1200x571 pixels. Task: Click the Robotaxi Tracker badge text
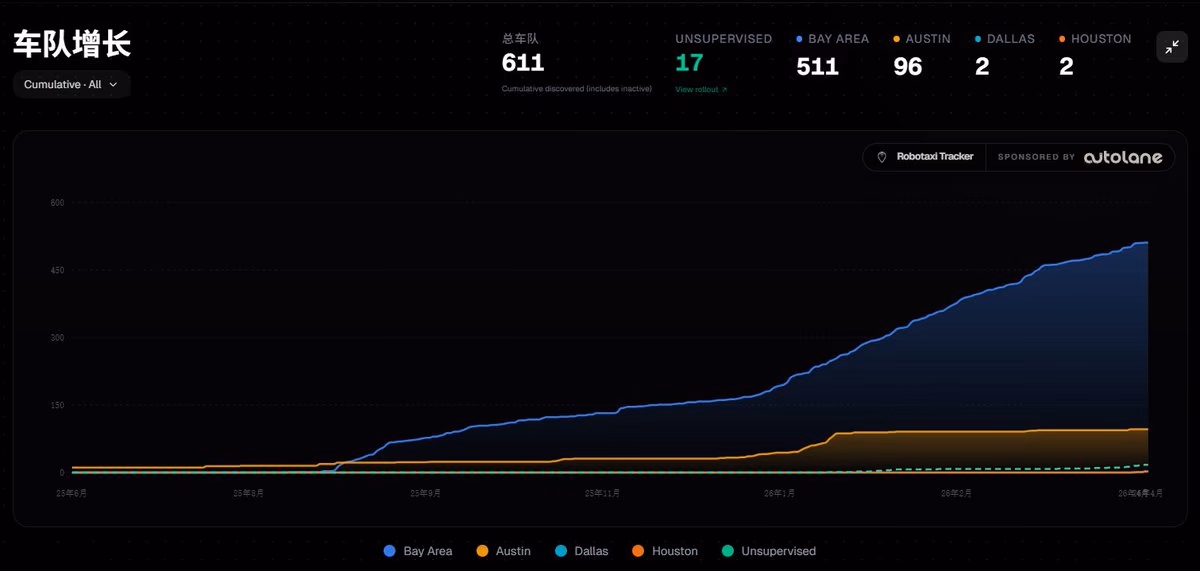(x=935, y=157)
